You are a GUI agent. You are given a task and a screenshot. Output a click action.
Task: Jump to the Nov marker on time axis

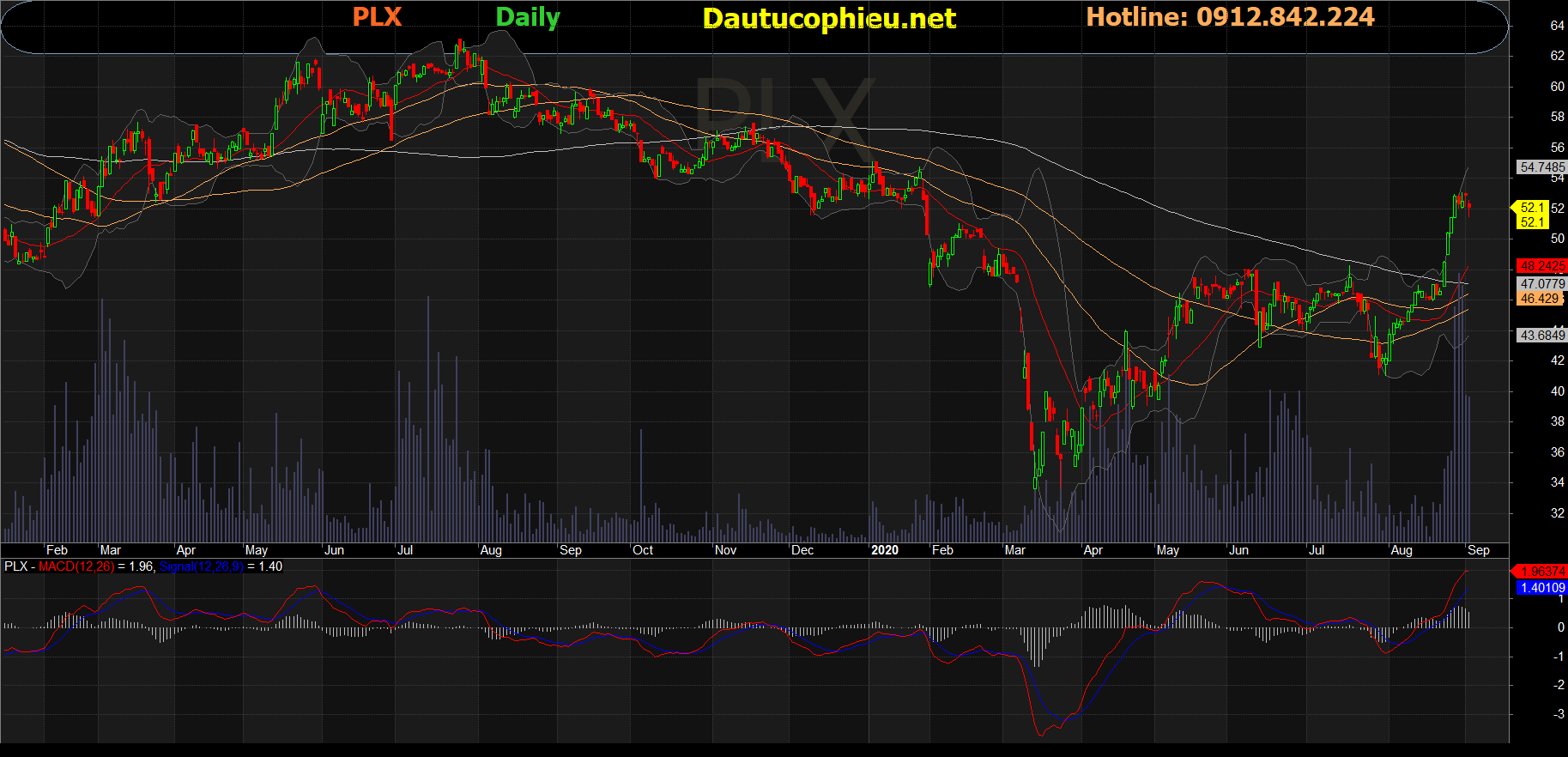[x=725, y=550]
